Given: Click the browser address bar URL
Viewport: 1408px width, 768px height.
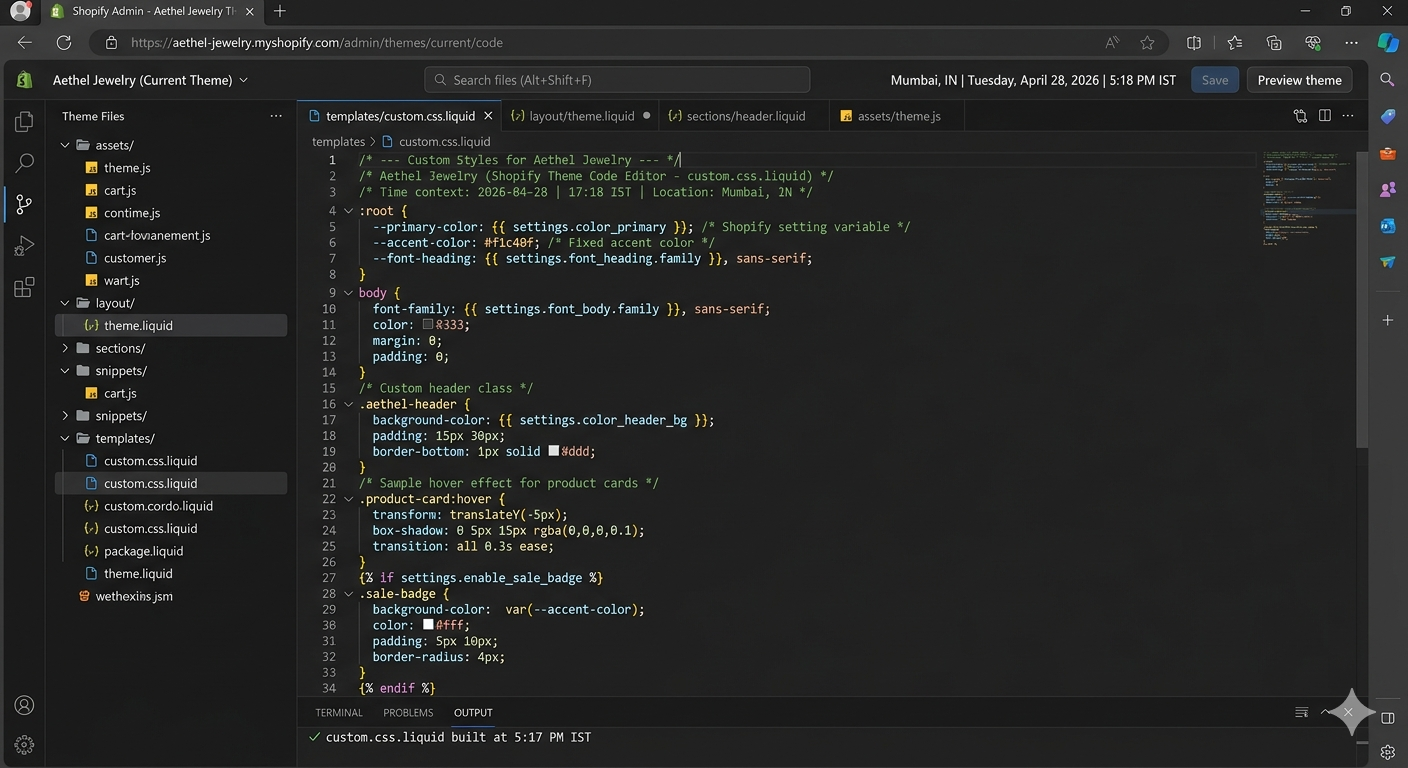Looking at the screenshot, I should tap(316, 43).
